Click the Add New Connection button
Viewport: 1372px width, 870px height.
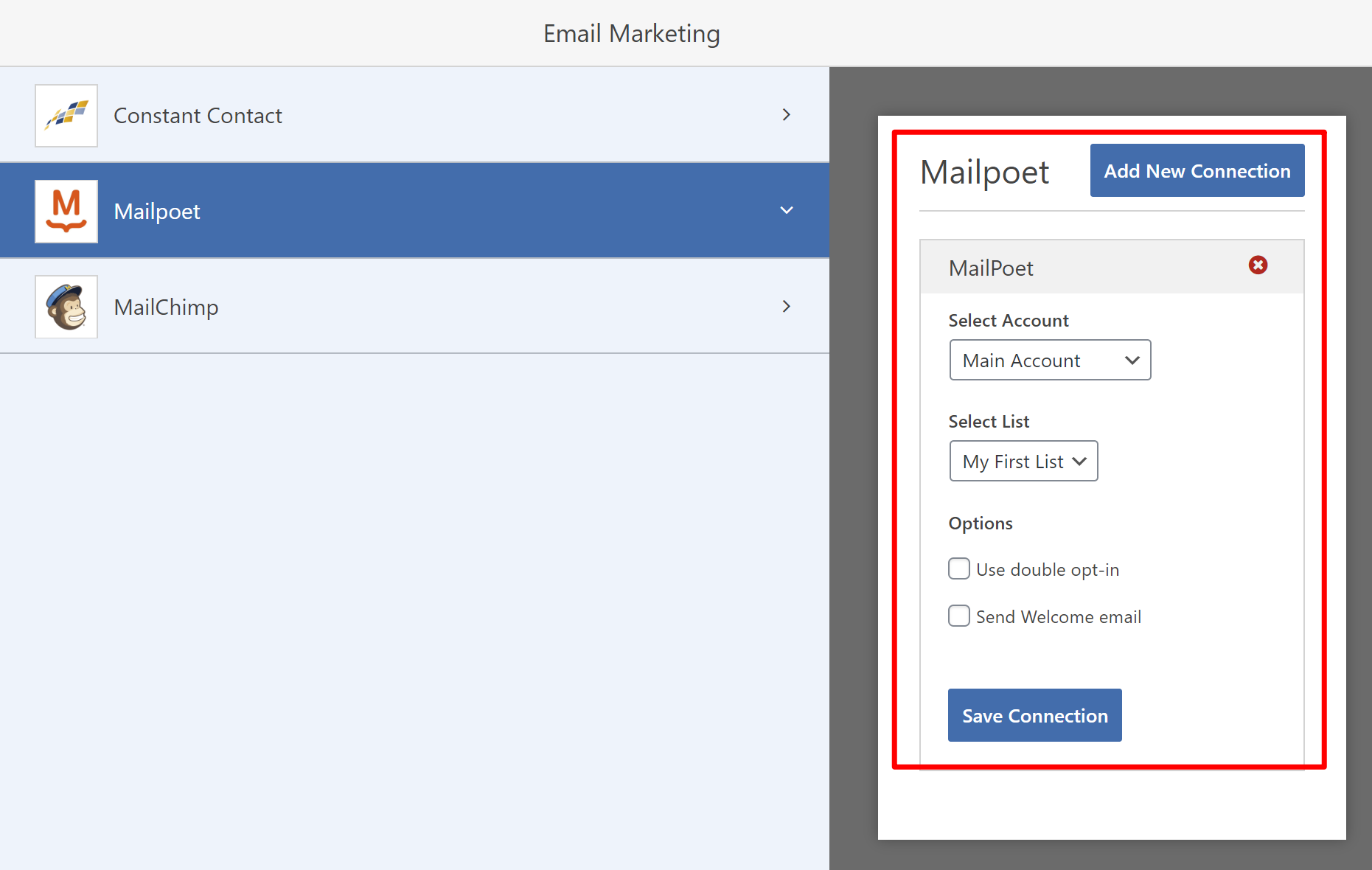coord(1197,170)
